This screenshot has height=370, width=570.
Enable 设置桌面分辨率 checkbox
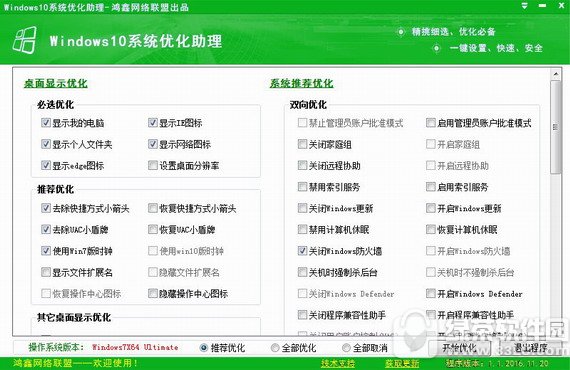point(153,165)
